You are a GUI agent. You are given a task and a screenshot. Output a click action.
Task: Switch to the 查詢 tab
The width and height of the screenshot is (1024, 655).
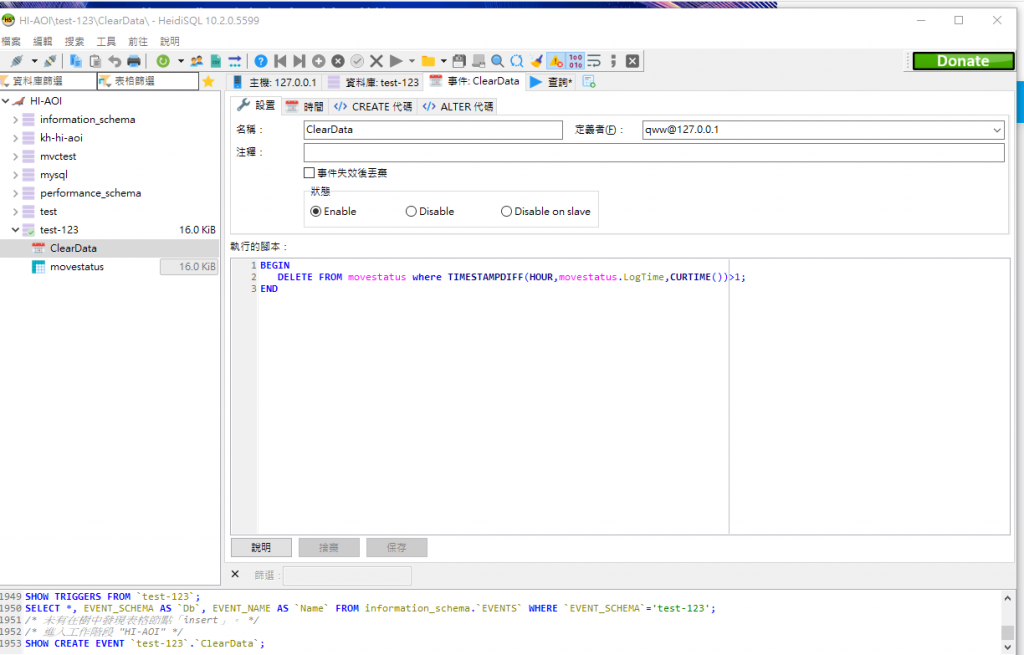coord(551,82)
